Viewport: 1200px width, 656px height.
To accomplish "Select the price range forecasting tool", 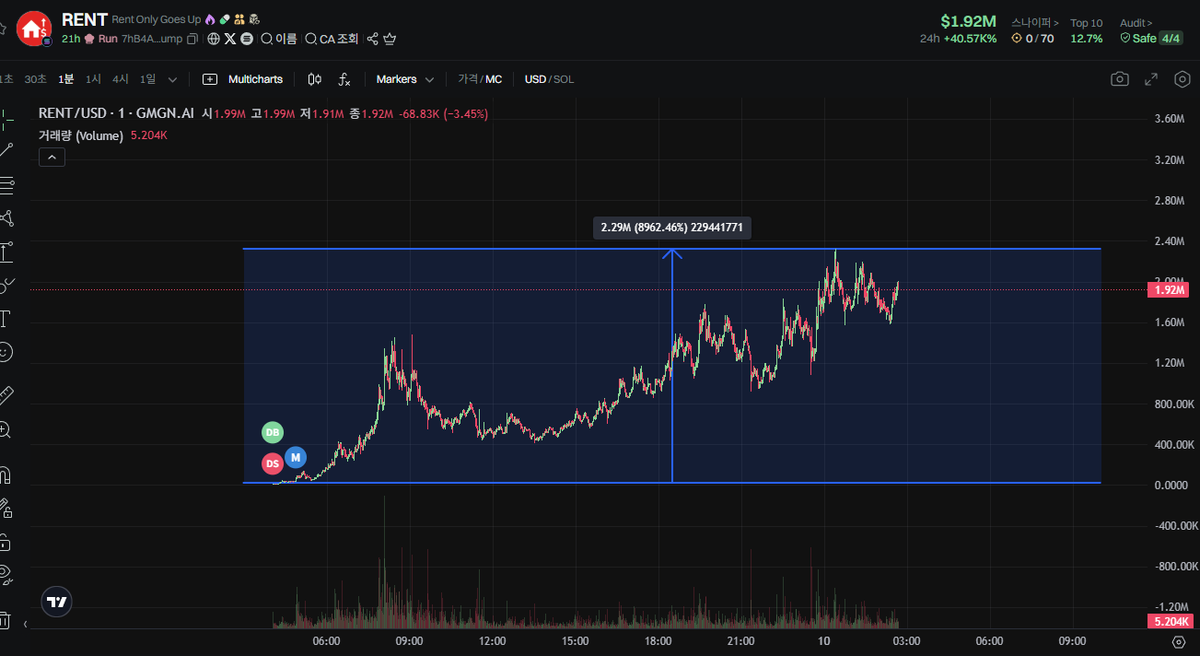I will click(x=6, y=250).
